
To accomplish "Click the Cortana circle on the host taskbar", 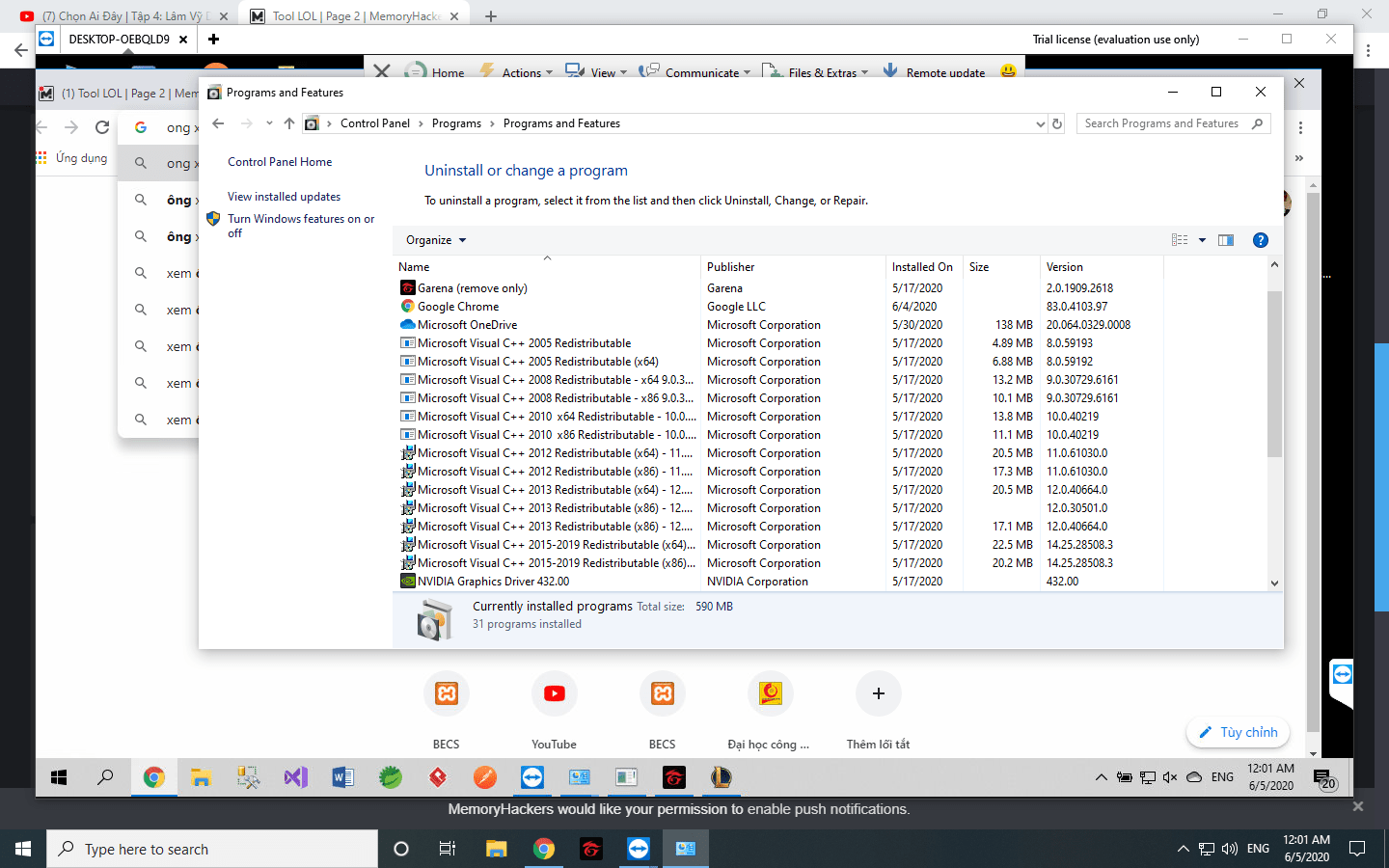I will tap(401, 849).
